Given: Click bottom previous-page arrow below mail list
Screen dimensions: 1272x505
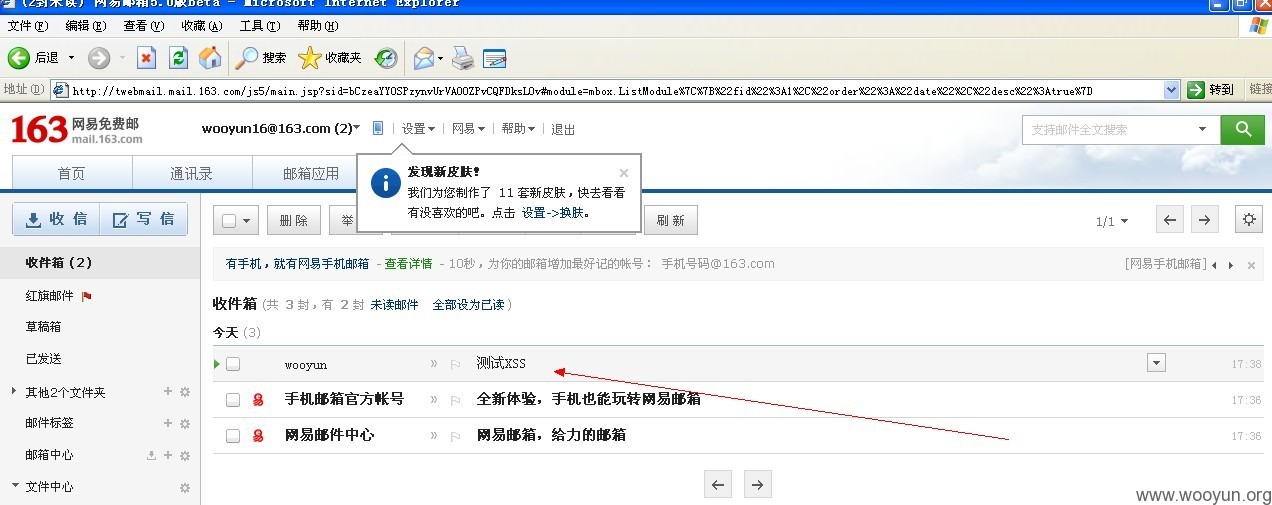Looking at the screenshot, I should pos(717,485).
